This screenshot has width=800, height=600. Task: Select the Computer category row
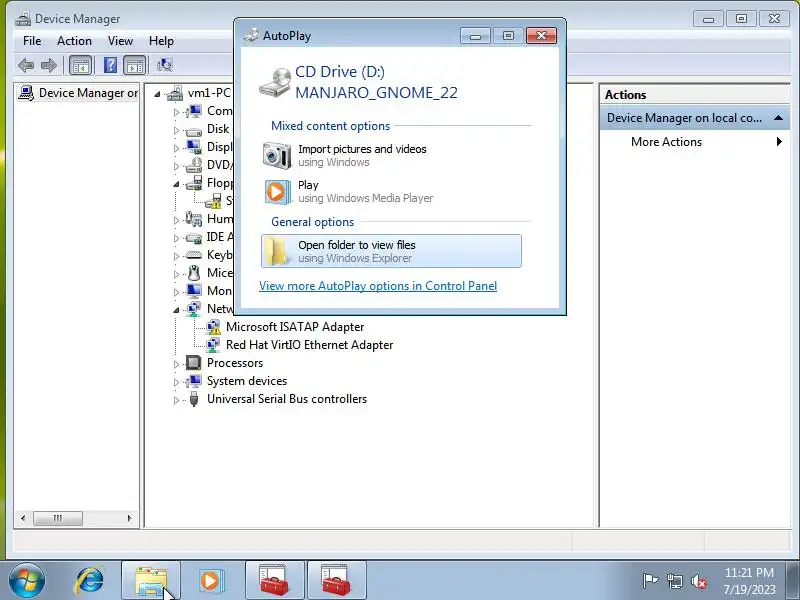coord(209,111)
